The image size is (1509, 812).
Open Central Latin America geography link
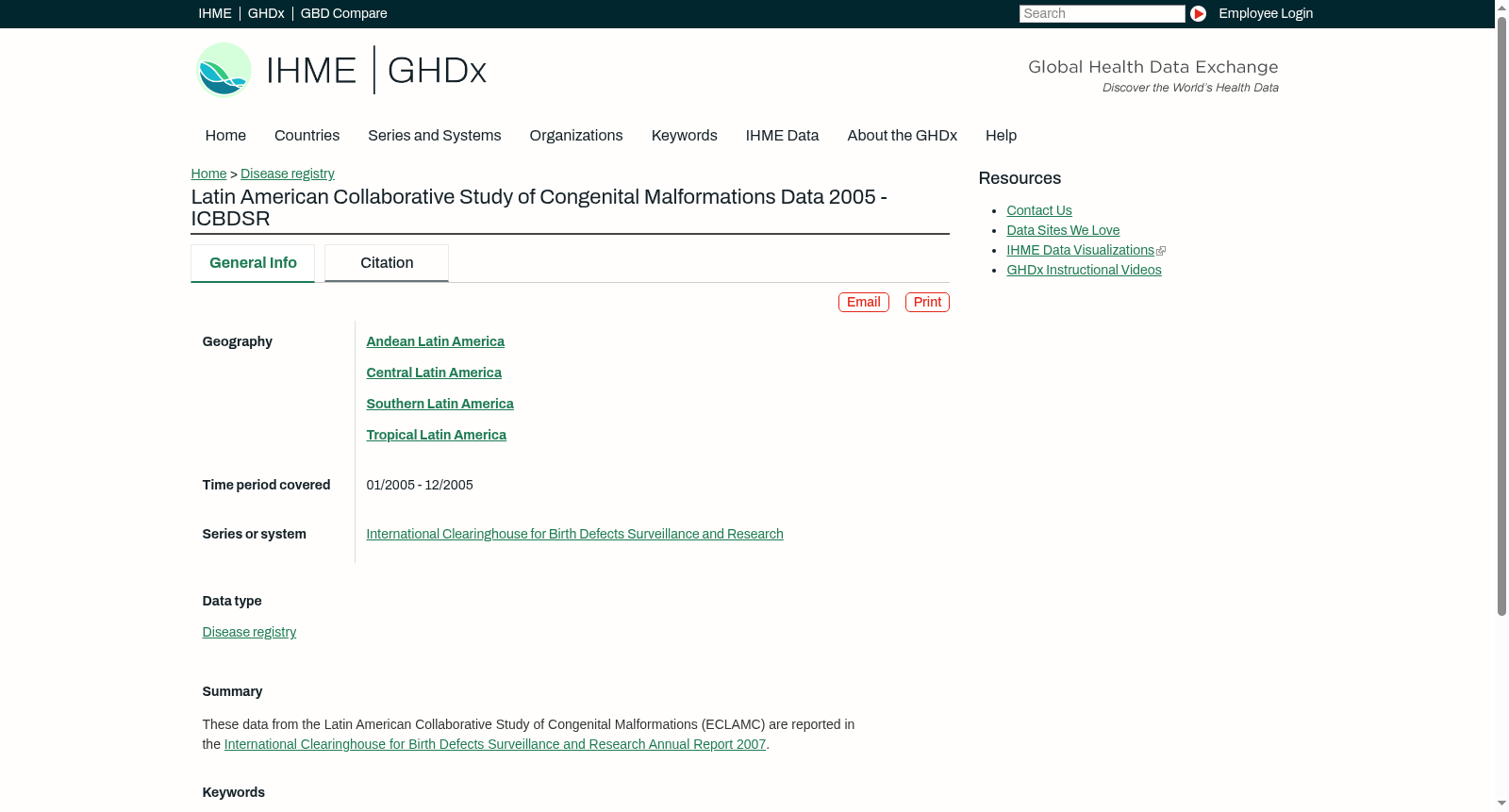coord(434,373)
